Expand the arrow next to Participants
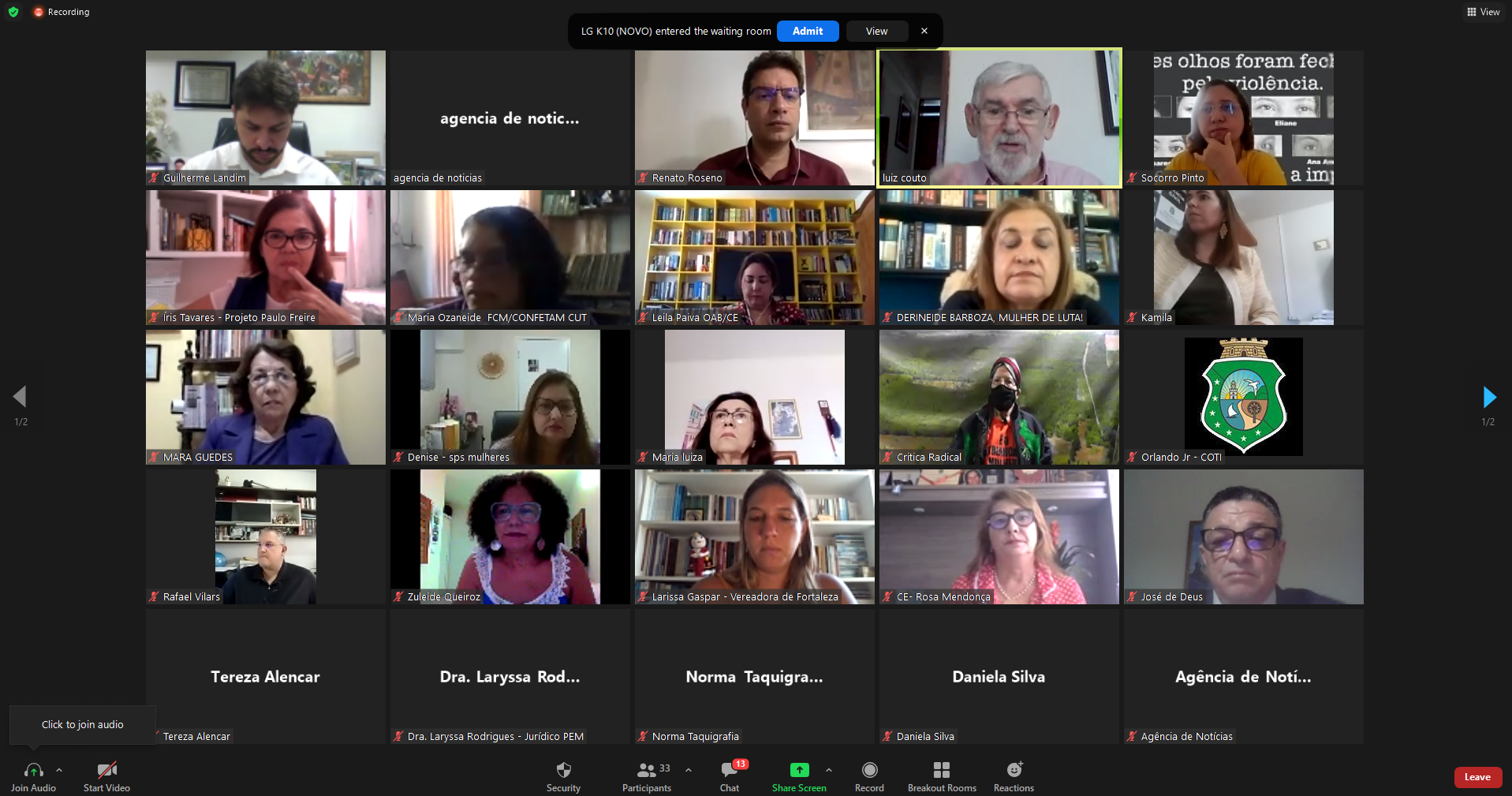 (689, 770)
